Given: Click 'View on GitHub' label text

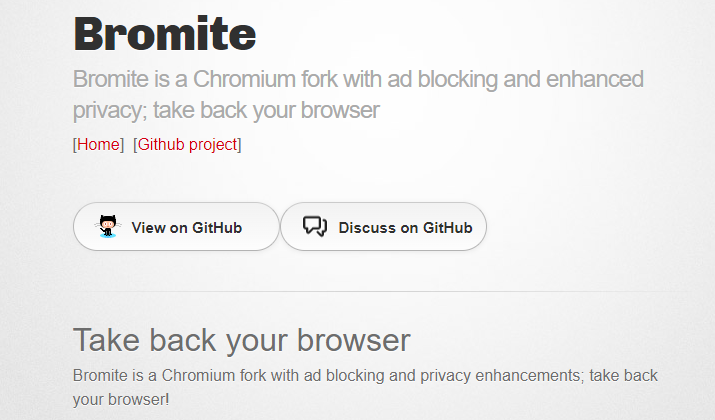Looking at the screenshot, I should [x=187, y=228].
